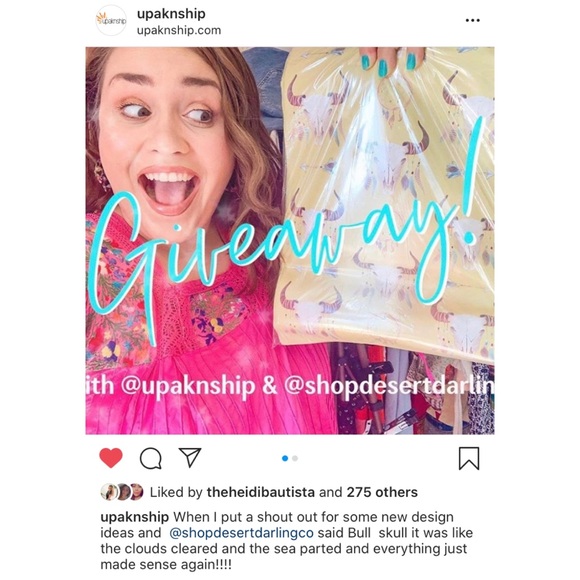The height and width of the screenshot is (580, 580).
Task: Unlike the post with the red heart
Action: coord(111,458)
